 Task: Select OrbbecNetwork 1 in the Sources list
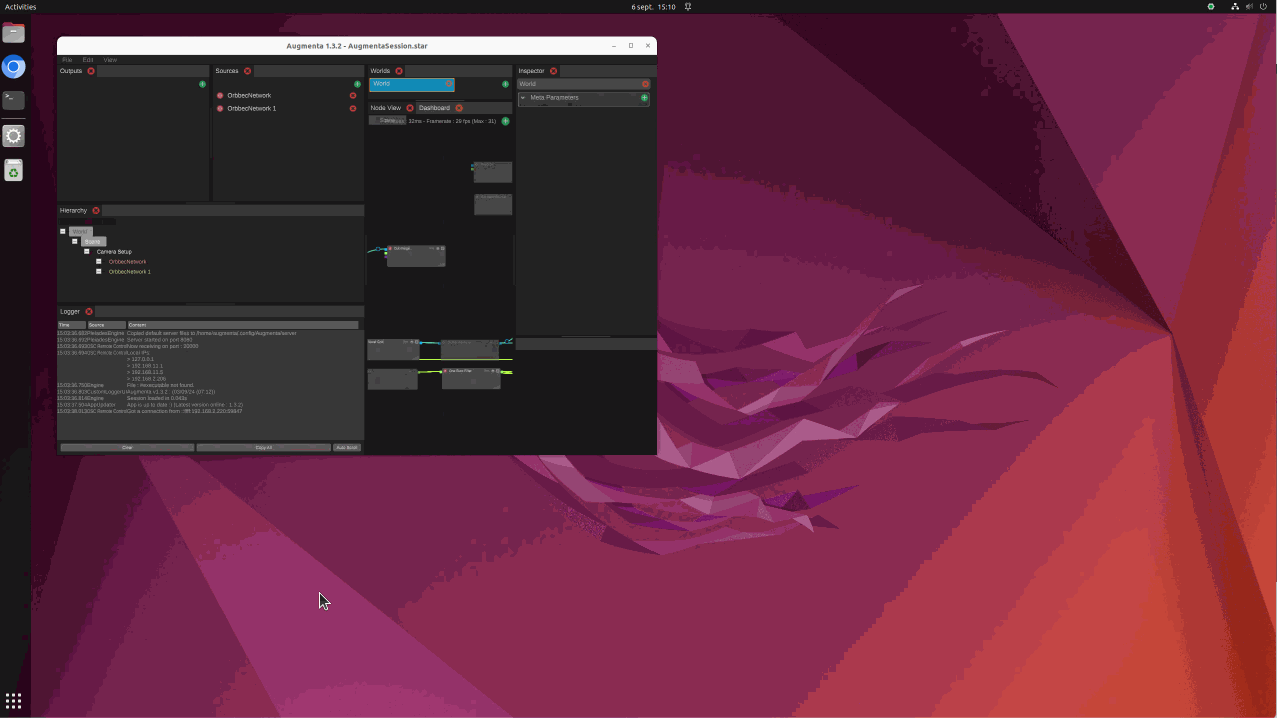(252, 108)
